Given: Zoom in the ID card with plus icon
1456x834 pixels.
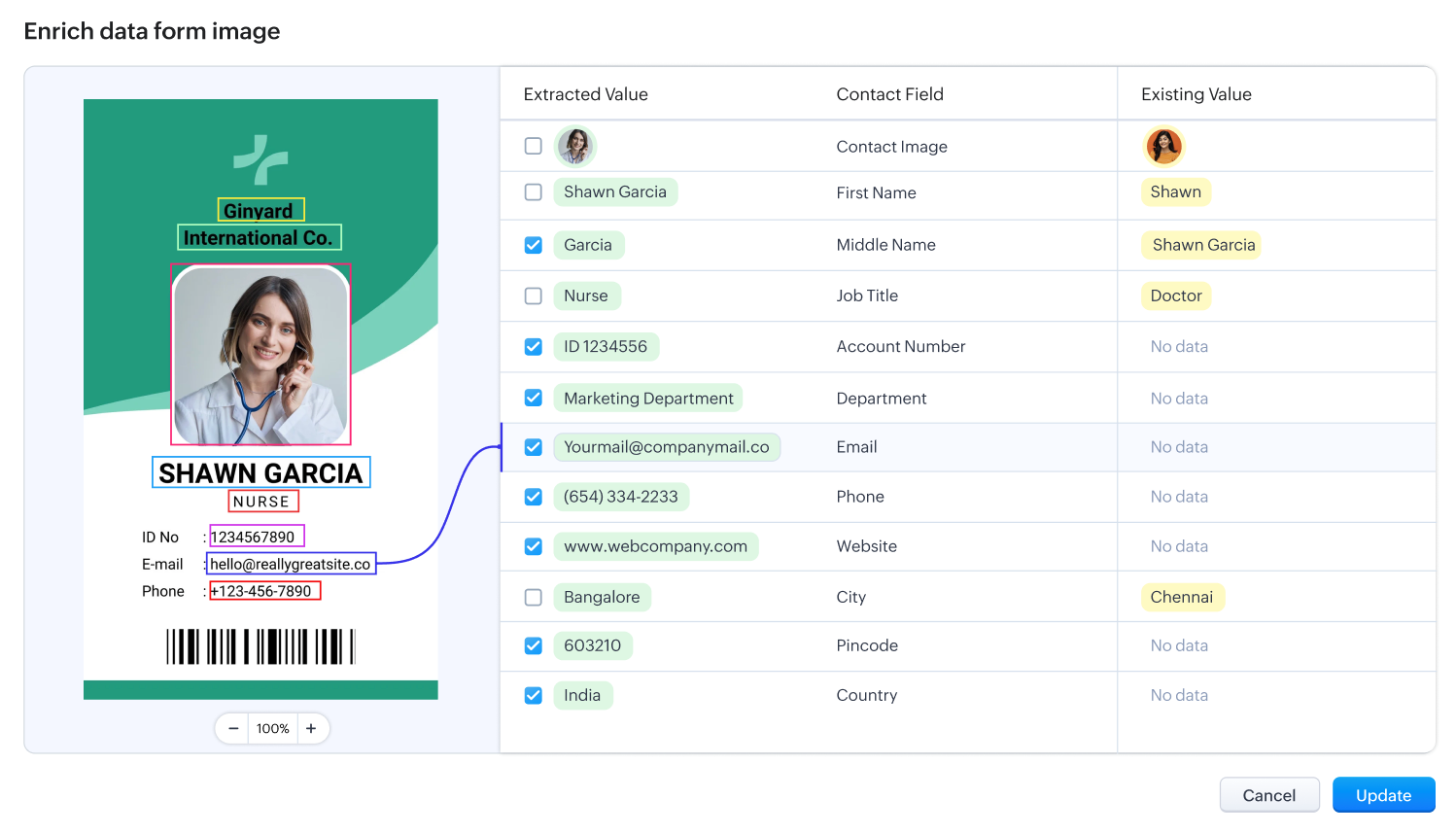Looking at the screenshot, I should [x=311, y=729].
